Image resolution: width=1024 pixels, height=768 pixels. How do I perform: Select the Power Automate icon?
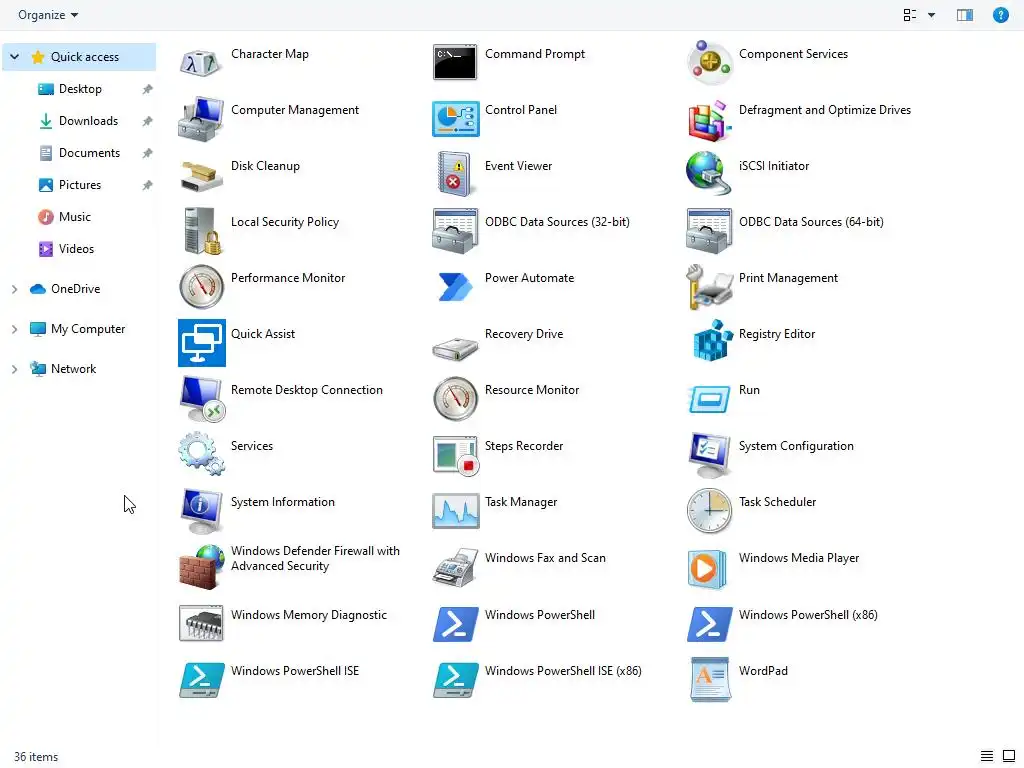tap(455, 287)
